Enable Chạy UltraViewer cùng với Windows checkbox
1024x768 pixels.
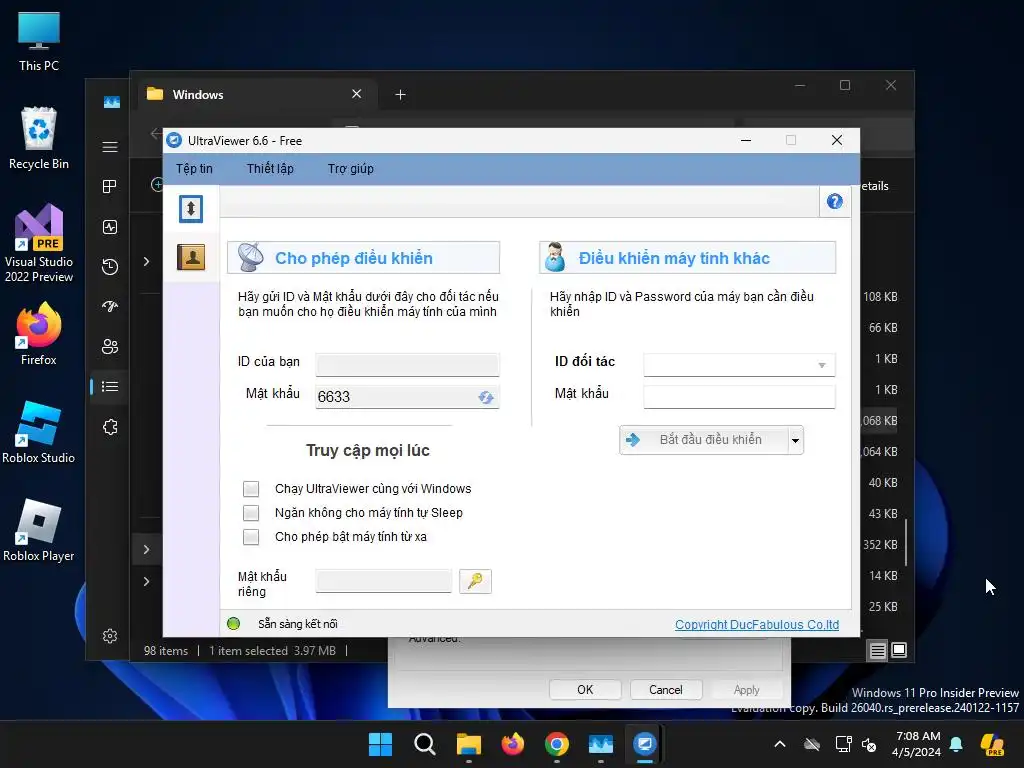[251, 488]
